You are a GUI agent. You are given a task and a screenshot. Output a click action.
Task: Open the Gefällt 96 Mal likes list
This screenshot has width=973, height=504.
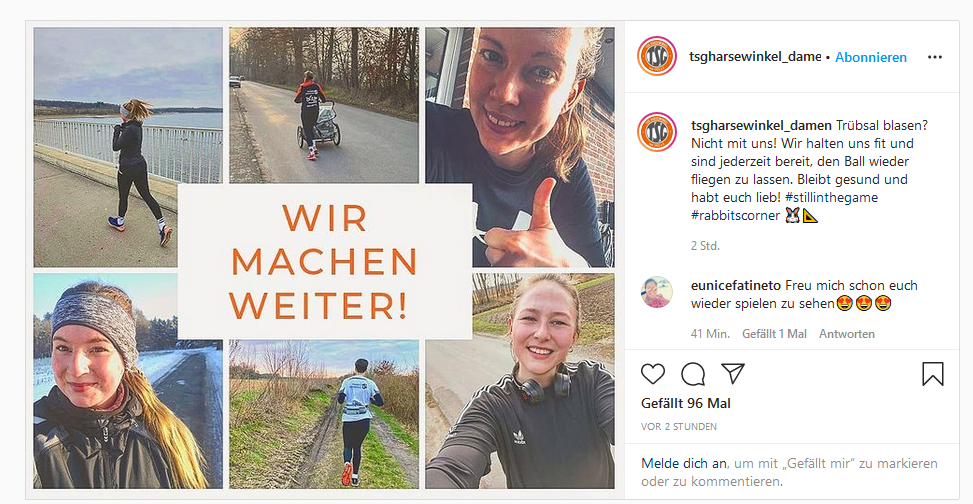pyautogui.click(x=686, y=403)
